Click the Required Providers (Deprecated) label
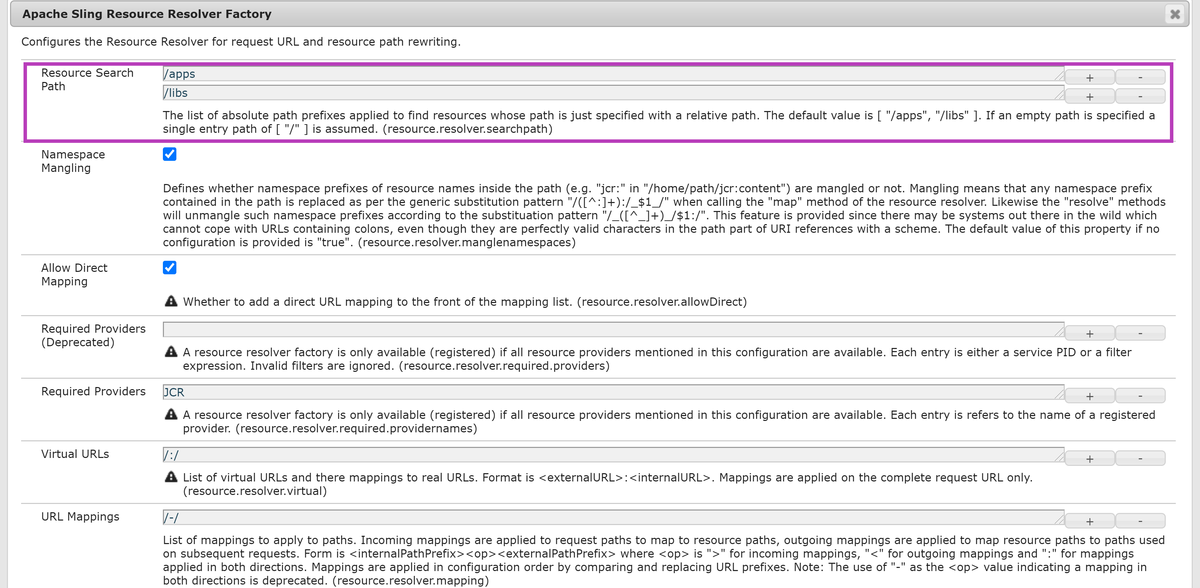The height and width of the screenshot is (588, 1200). click(93, 335)
